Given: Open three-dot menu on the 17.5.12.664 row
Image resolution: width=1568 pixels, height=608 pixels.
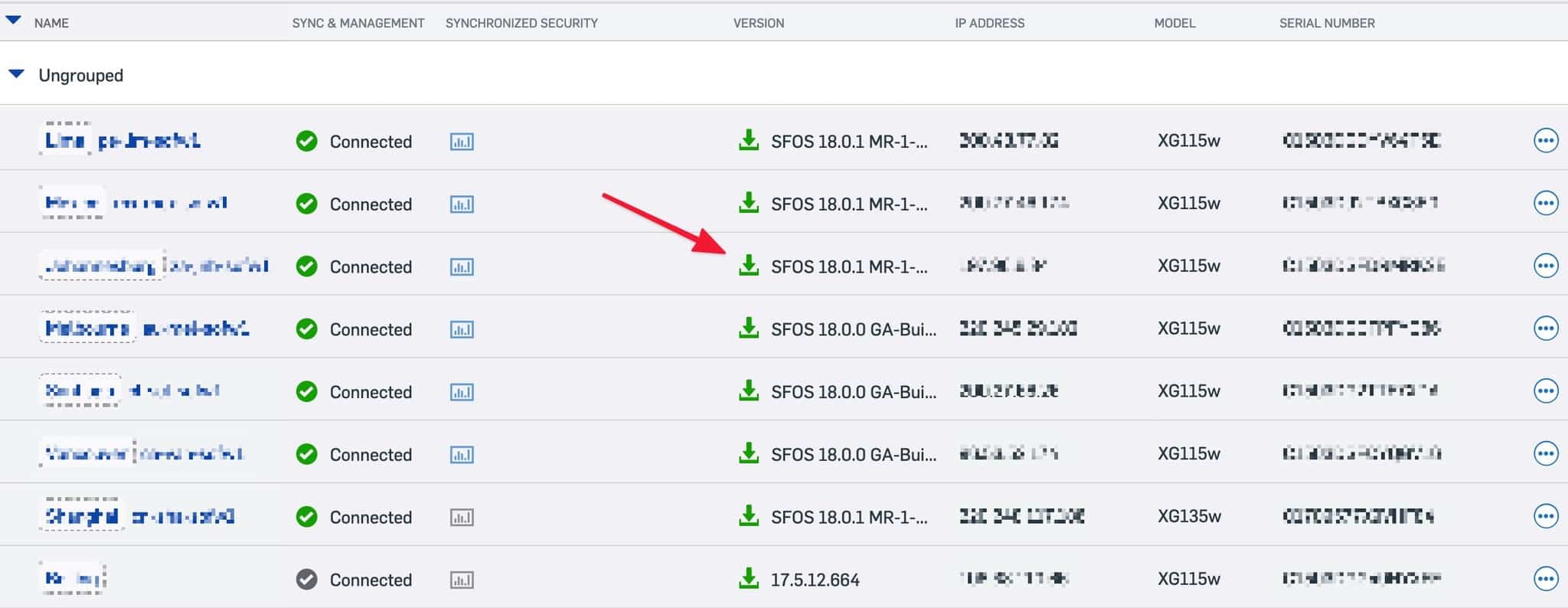Looking at the screenshot, I should (1546, 579).
